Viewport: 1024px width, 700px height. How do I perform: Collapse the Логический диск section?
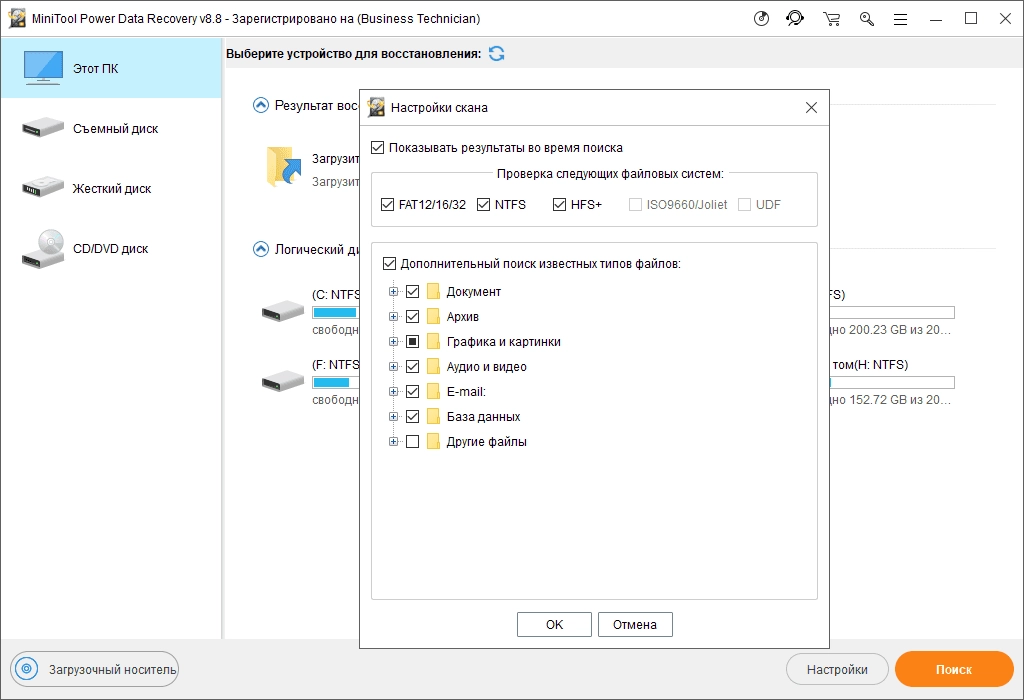tap(261, 249)
